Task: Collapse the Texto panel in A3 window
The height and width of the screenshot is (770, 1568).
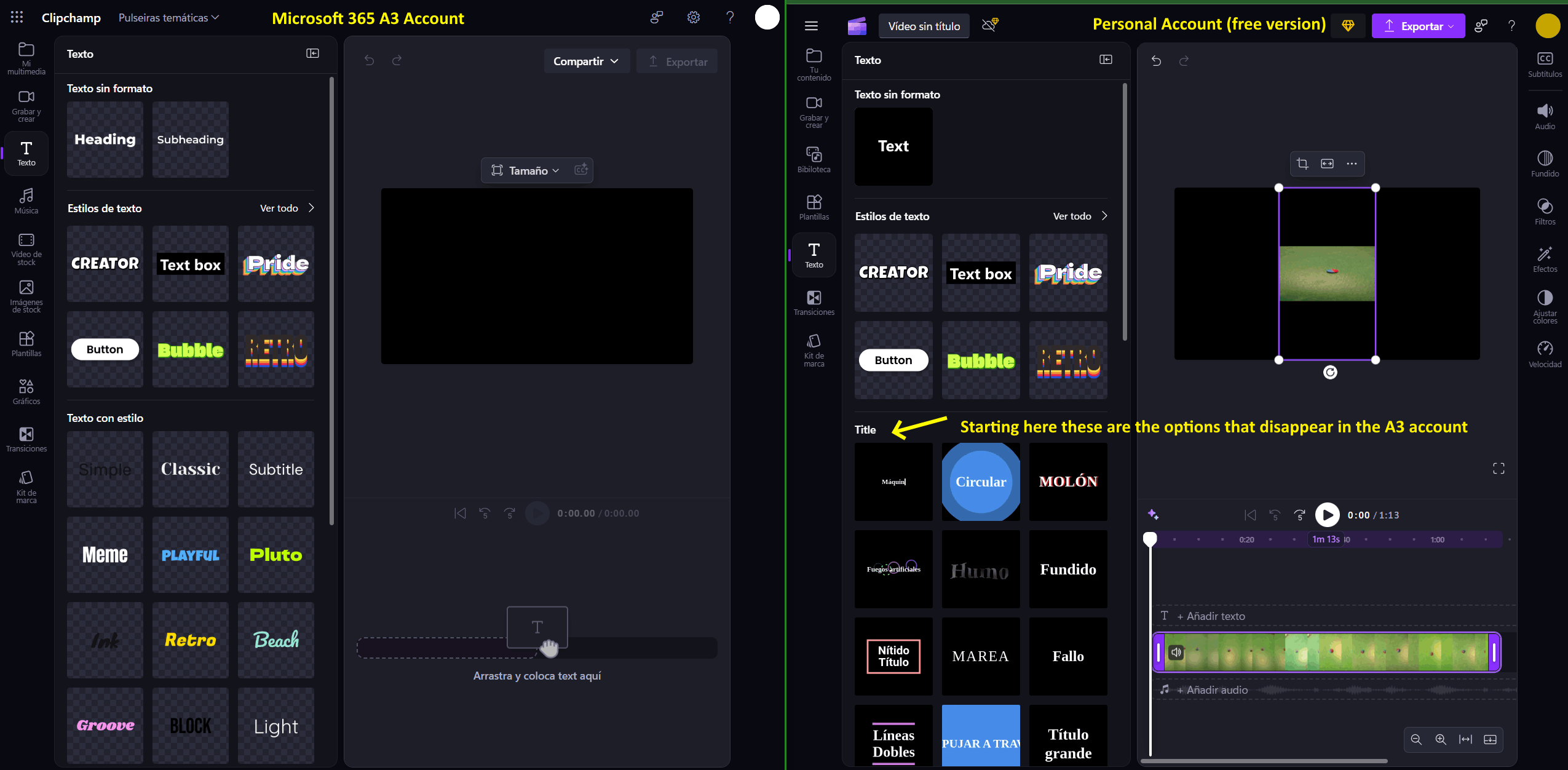Action: [x=312, y=54]
